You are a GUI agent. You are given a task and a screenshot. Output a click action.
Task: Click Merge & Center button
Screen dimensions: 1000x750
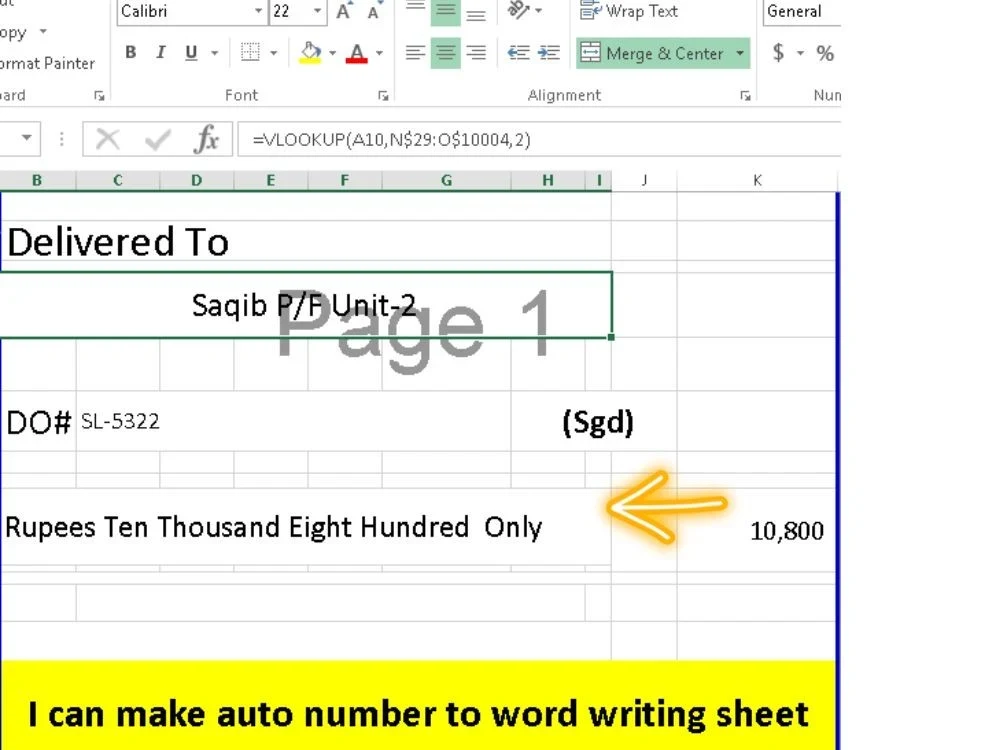653,53
